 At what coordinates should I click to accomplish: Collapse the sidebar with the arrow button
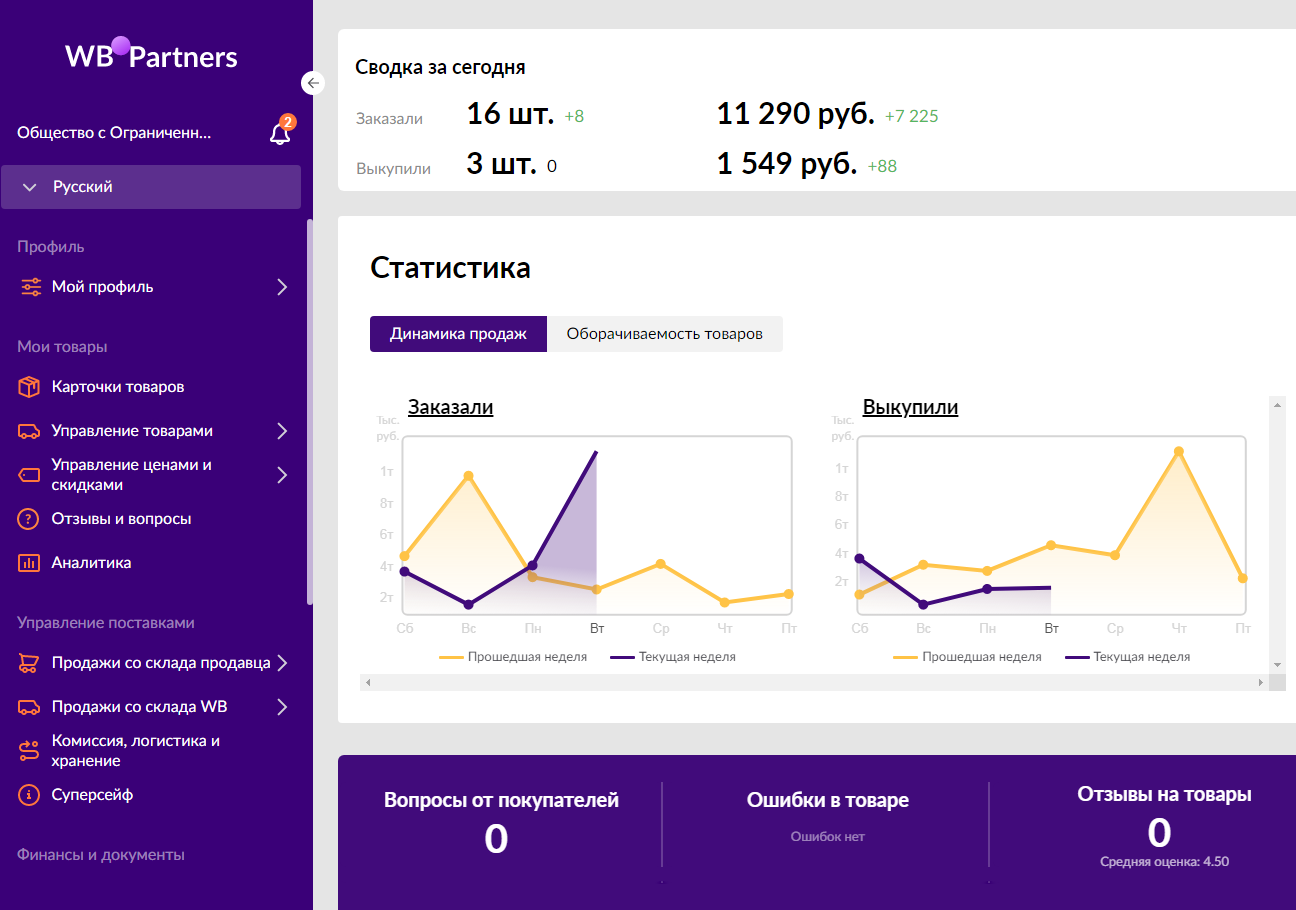click(x=313, y=83)
